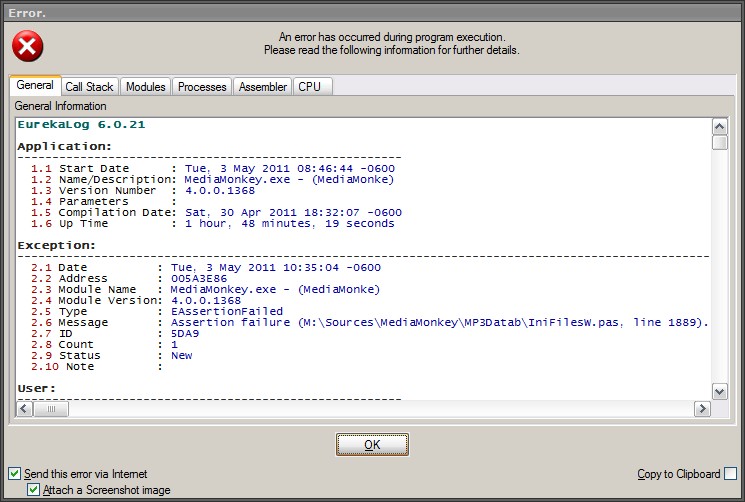Switch to the Modules tab

click(x=145, y=87)
